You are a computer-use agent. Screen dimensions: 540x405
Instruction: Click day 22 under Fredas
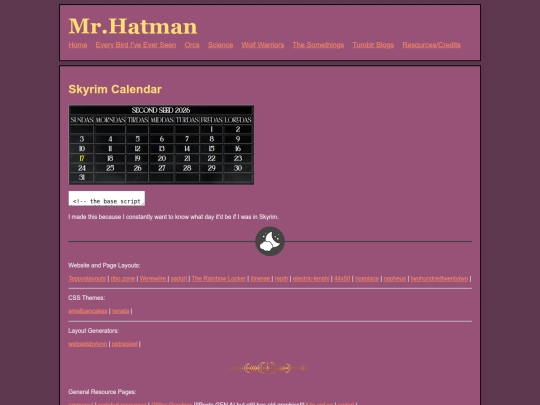coord(211,158)
